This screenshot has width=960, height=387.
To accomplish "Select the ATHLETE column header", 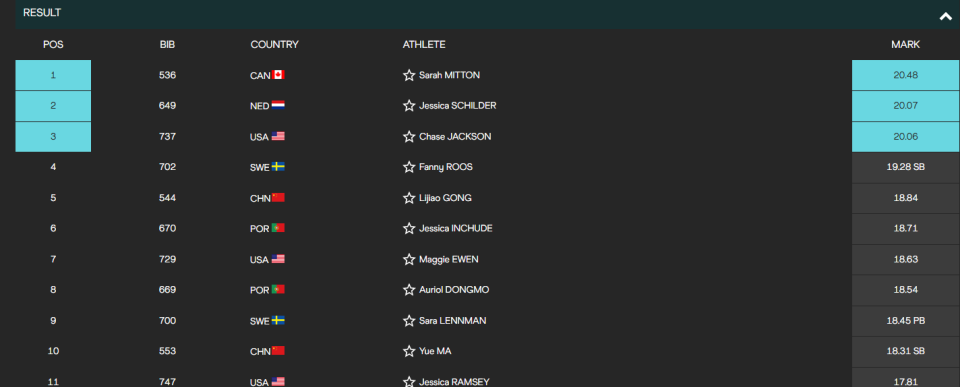I will tap(424, 45).
